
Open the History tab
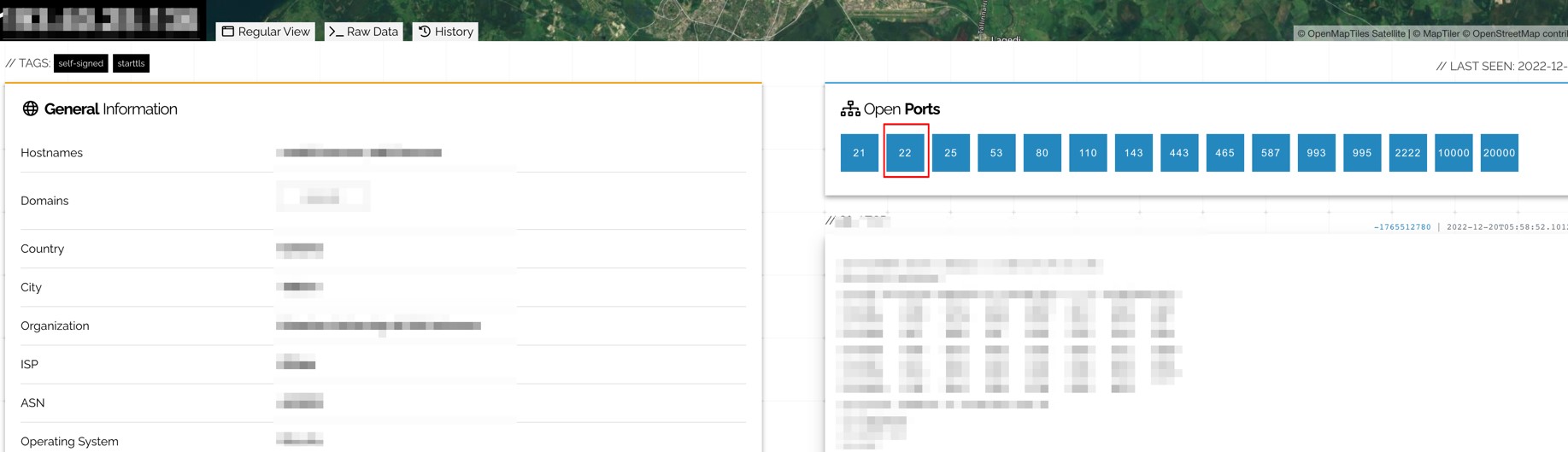(446, 32)
